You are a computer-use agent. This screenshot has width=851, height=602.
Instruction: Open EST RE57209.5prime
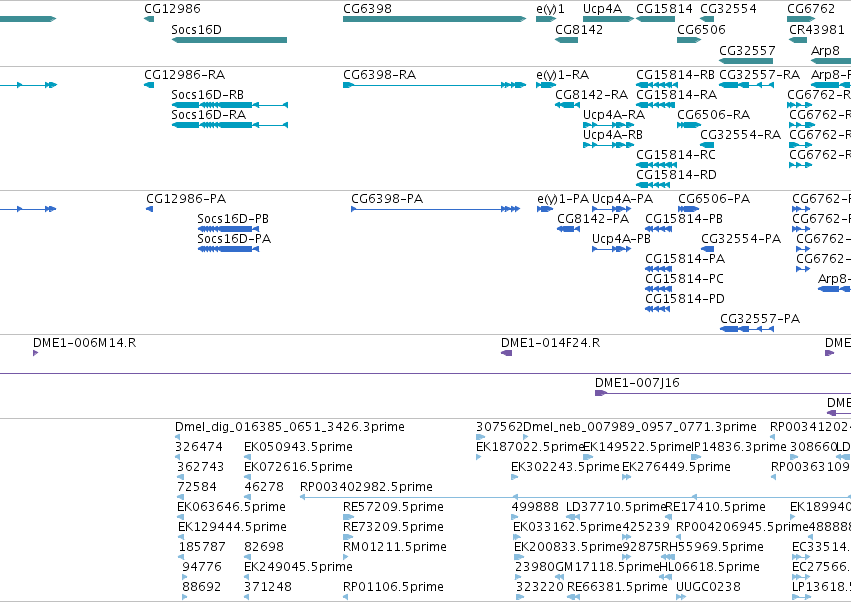[x=348, y=517]
